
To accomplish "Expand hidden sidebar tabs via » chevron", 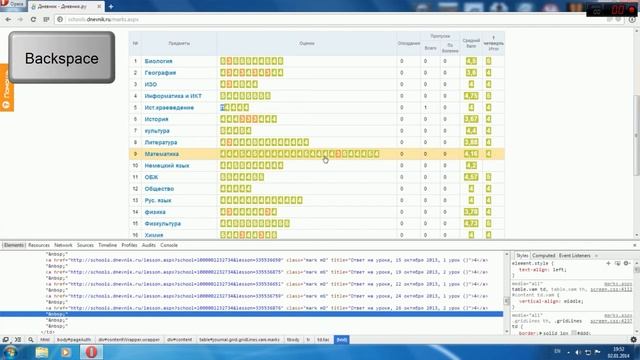I will [x=596, y=256].
